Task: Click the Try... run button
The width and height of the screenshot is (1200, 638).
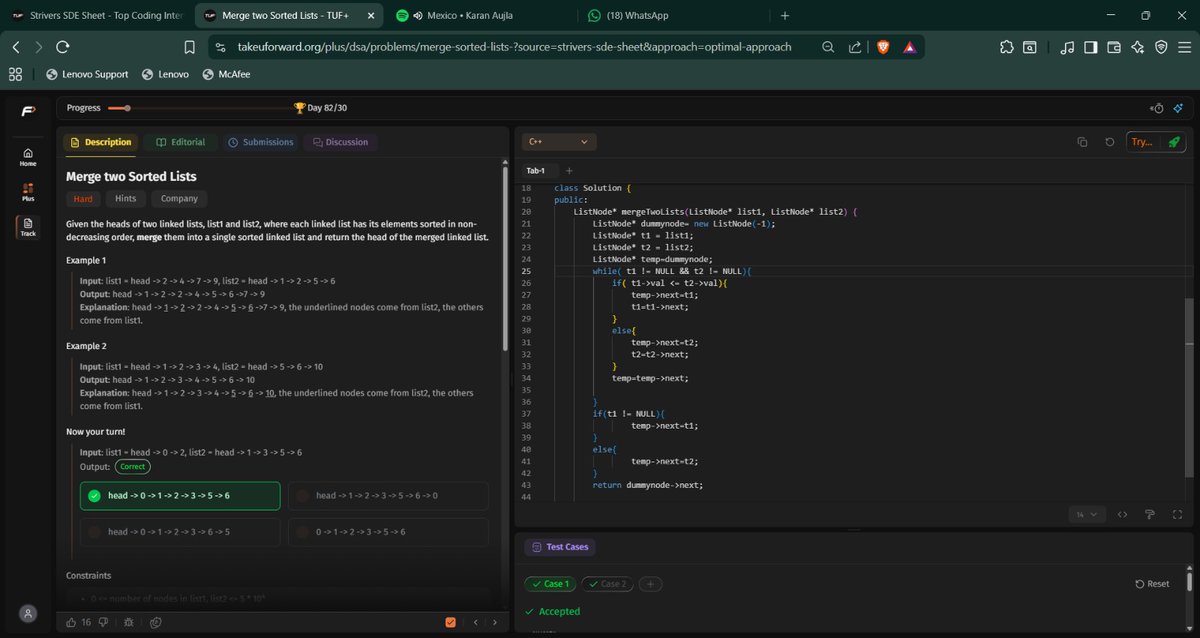Action: [x=1141, y=142]
